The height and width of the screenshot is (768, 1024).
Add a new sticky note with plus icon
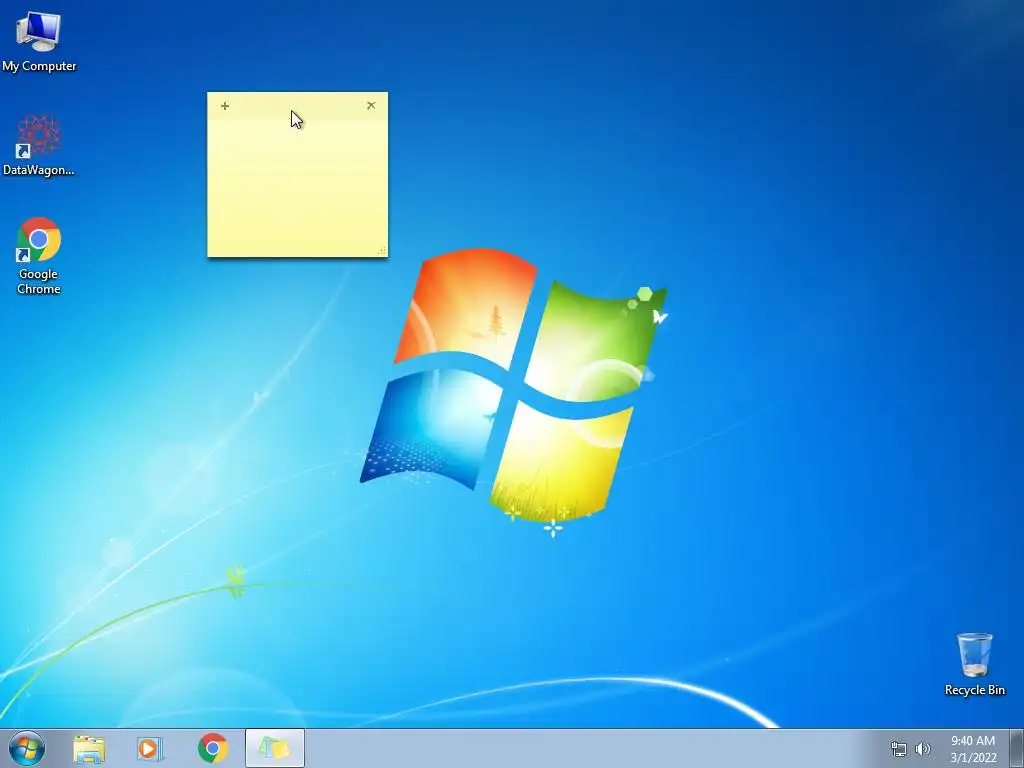[x=225, y=106]
